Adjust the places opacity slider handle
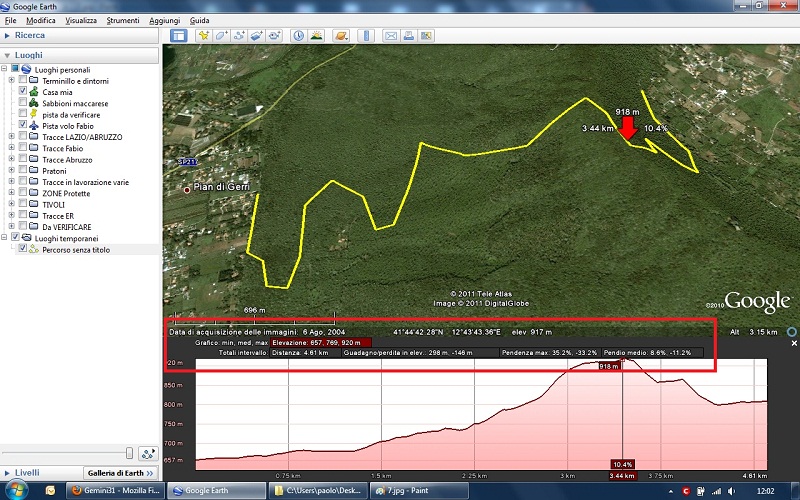 tap(130, 453)
